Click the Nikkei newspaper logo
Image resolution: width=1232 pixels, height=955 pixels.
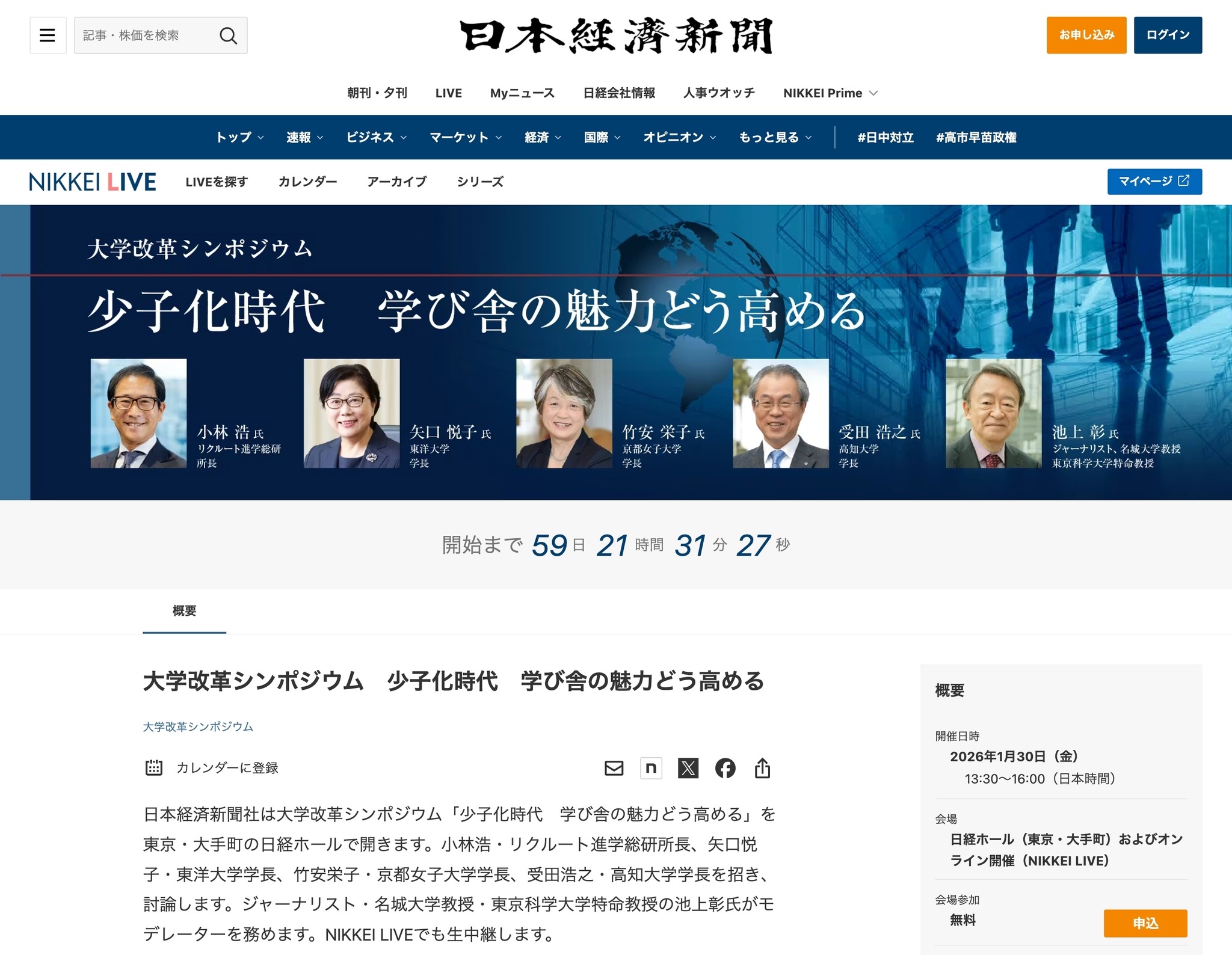coord(616,35)
